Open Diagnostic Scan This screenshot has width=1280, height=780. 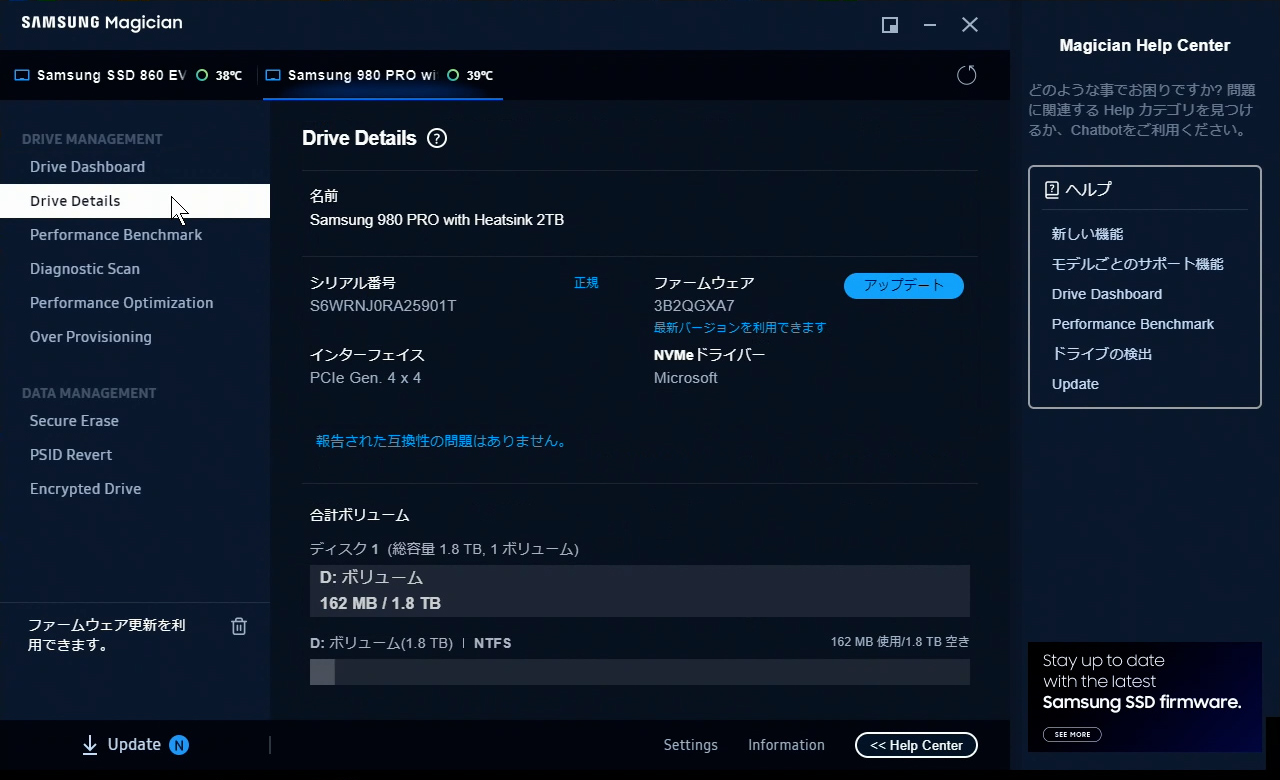[x=85, y=269]
